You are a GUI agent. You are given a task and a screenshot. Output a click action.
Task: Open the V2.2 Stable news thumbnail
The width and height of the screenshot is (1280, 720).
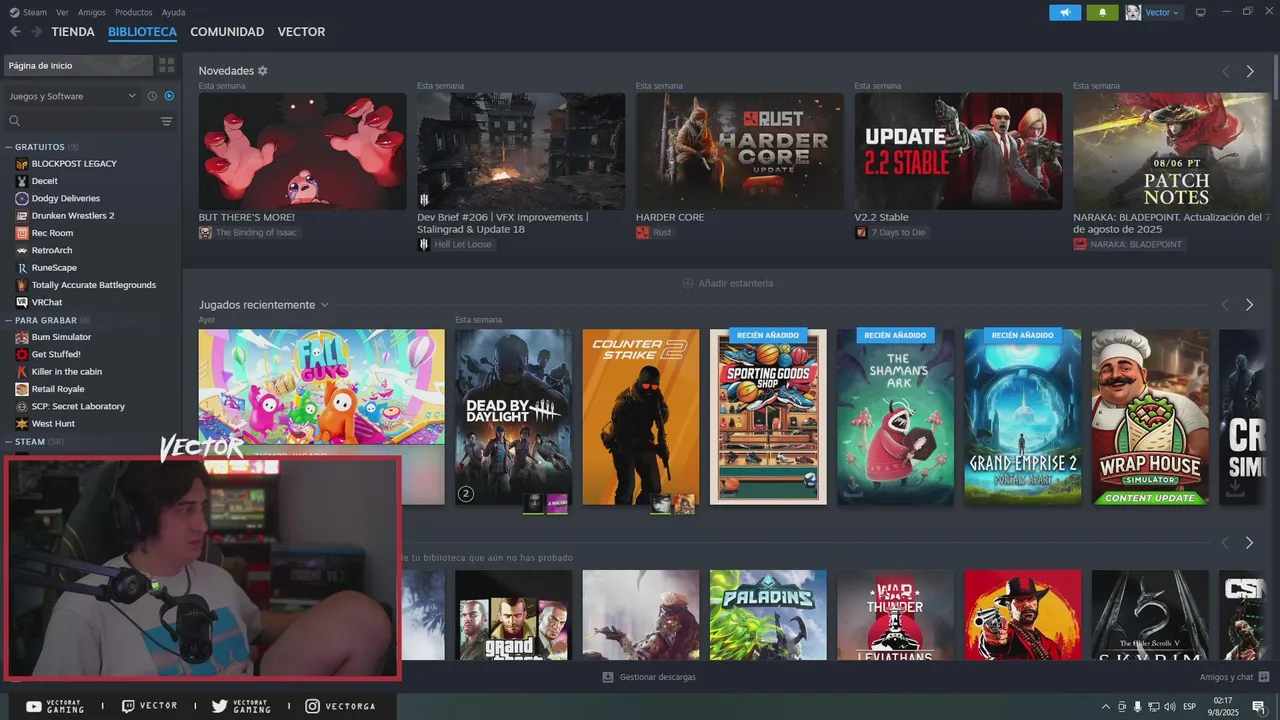(x=958, y=151)
